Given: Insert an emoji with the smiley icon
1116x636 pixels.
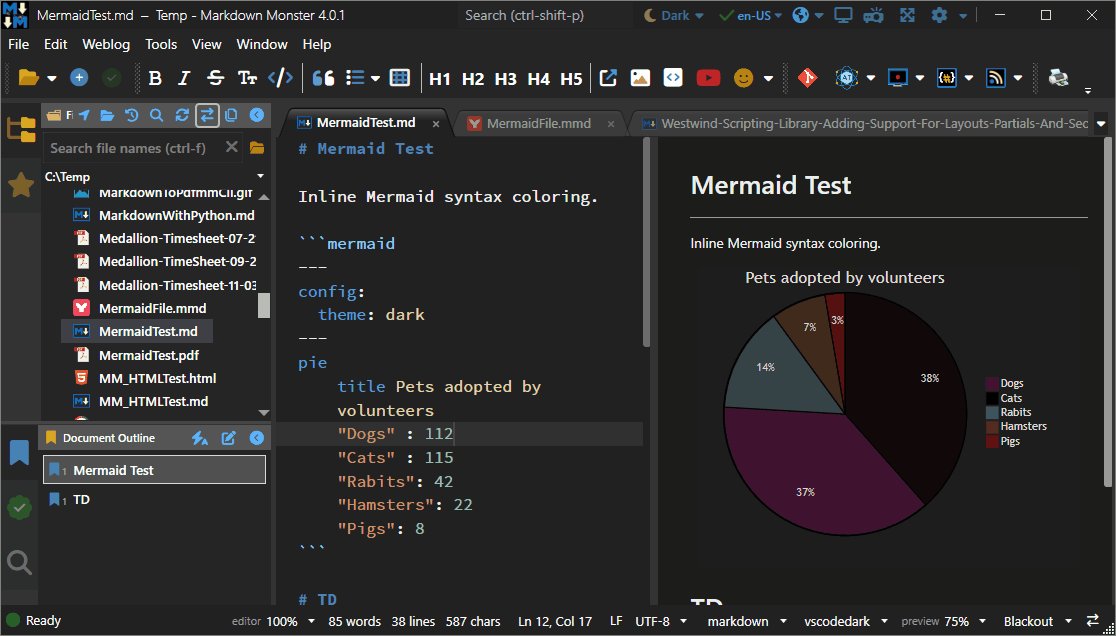Looking at the screenshot, I should (x=743, y=78).
